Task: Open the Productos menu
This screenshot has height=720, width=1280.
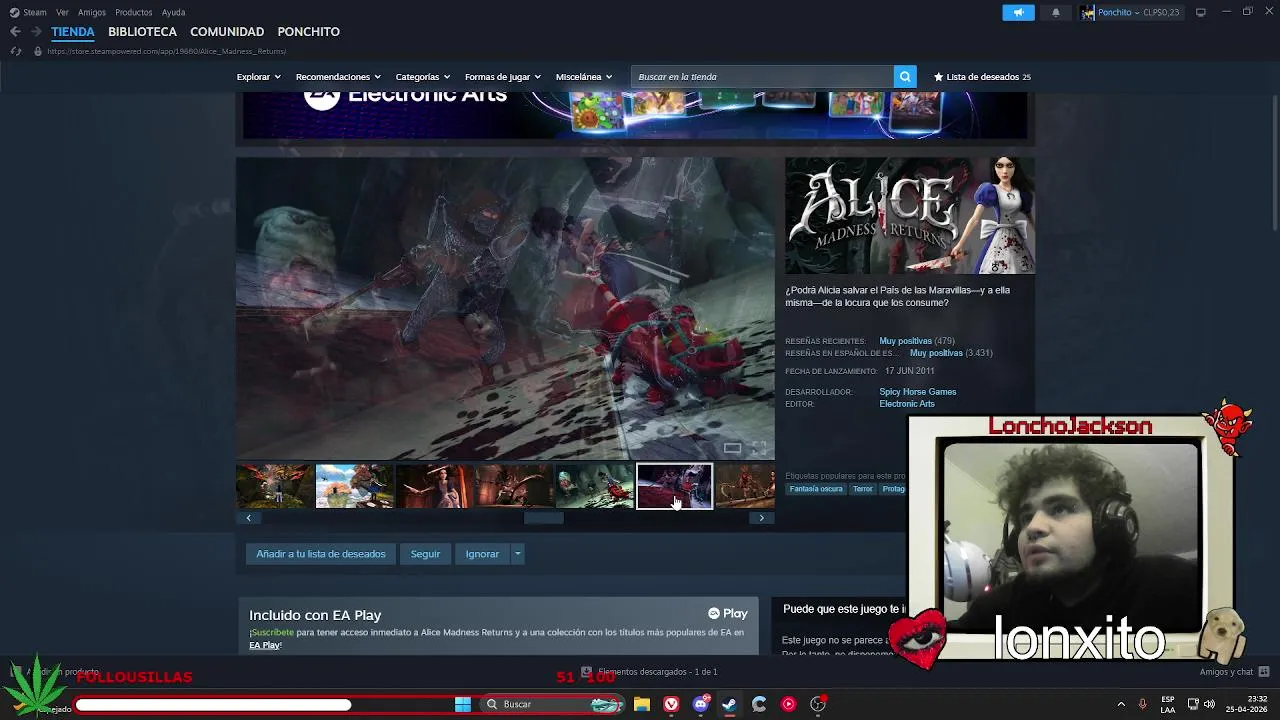Action: coord(134,12)
